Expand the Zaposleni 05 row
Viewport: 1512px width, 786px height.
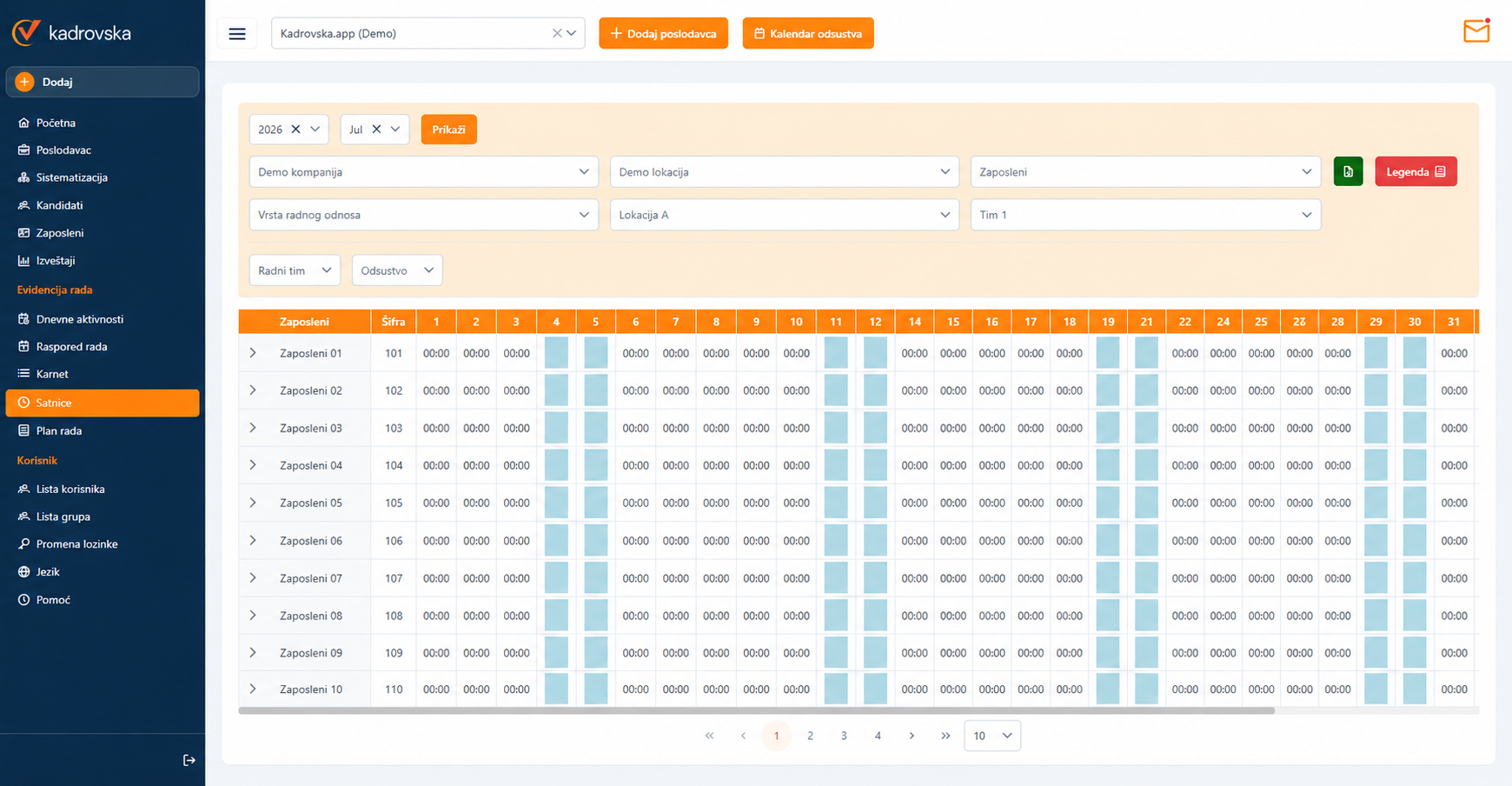pyautogui.click(x=253, y=503)
